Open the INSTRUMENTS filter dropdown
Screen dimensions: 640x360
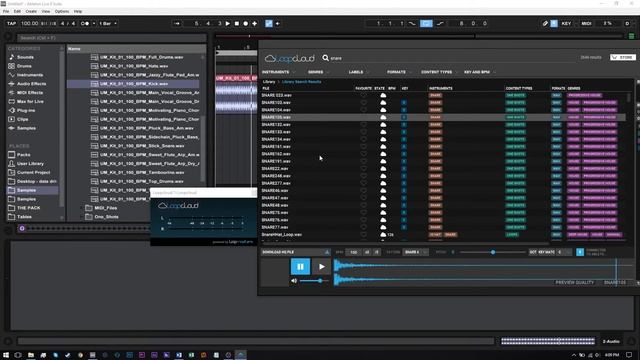click(278, 72)
